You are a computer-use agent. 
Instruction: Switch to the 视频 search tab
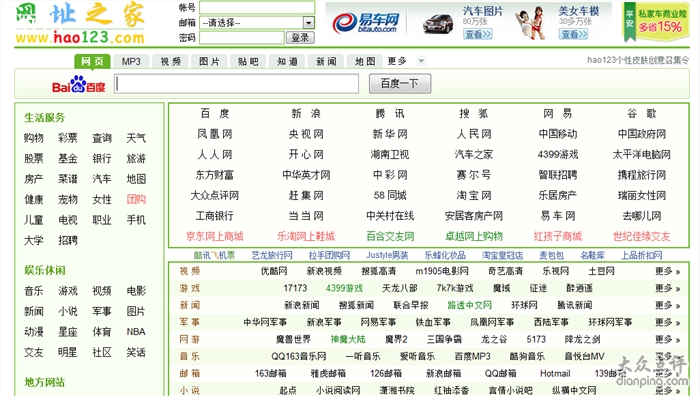coord(171,62)
